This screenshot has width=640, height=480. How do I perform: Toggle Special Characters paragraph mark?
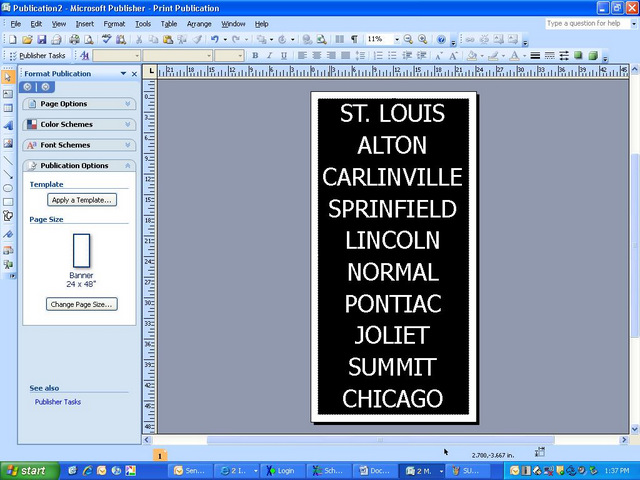click(x=354, y=39)
